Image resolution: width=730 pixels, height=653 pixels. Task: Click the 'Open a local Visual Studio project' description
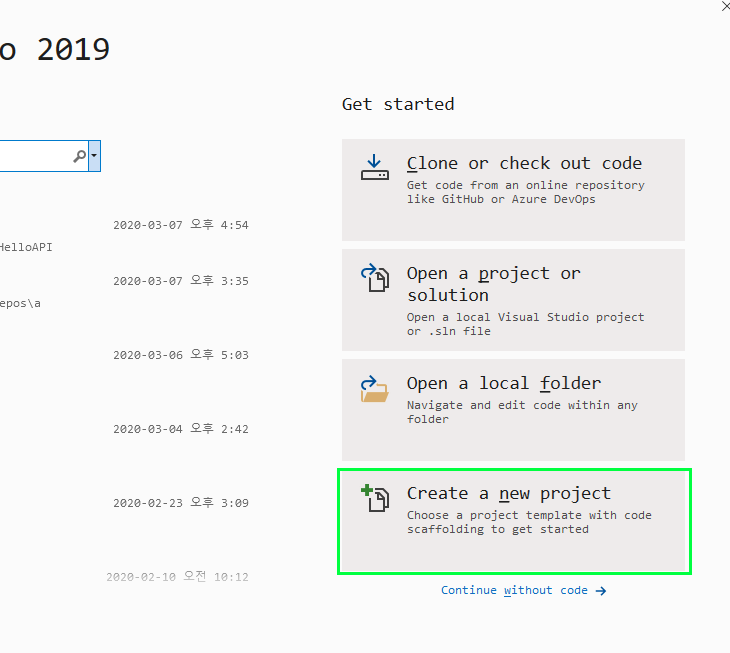point(526,324)
